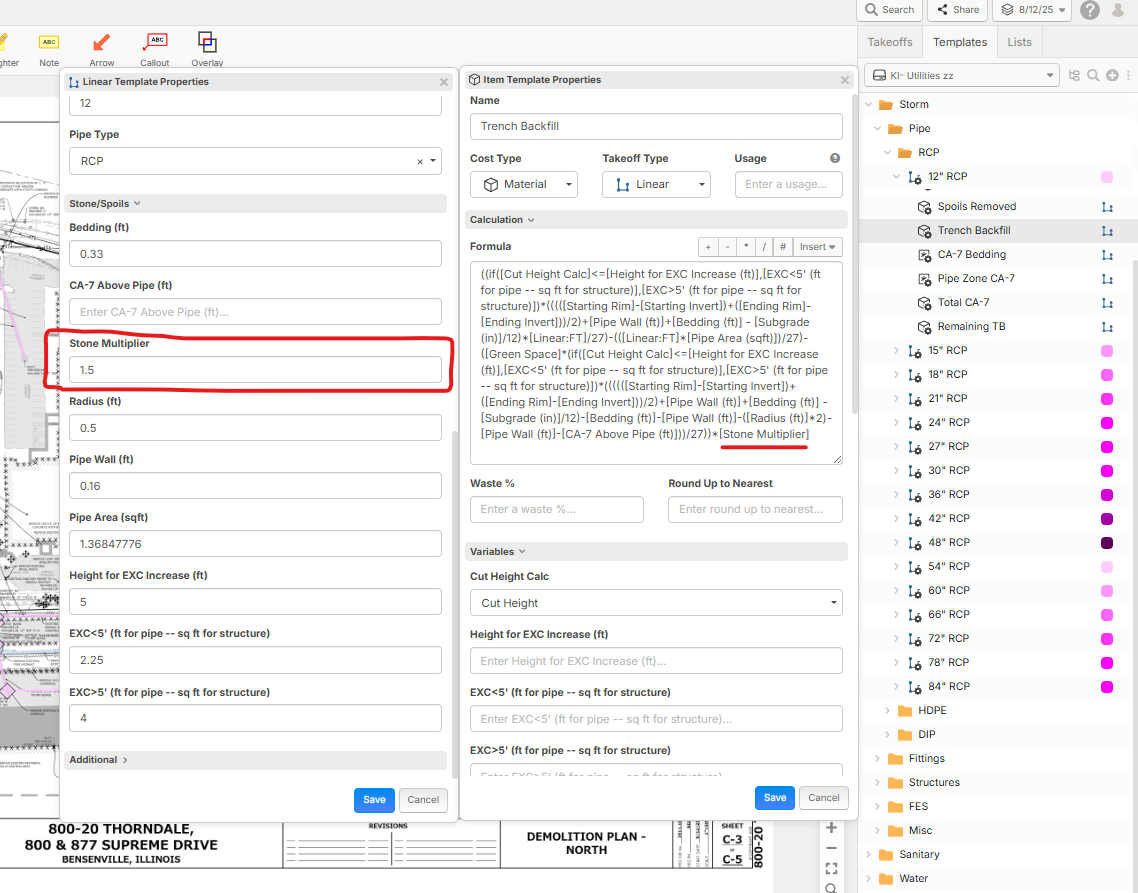Open the Overlay tool
The image size is (1138, 893).
[x=207, y=48]
